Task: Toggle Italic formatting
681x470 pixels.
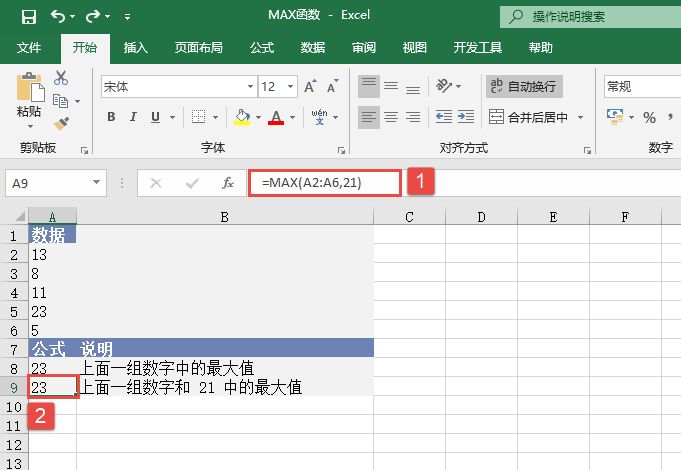Action: (x=135, y=118)
